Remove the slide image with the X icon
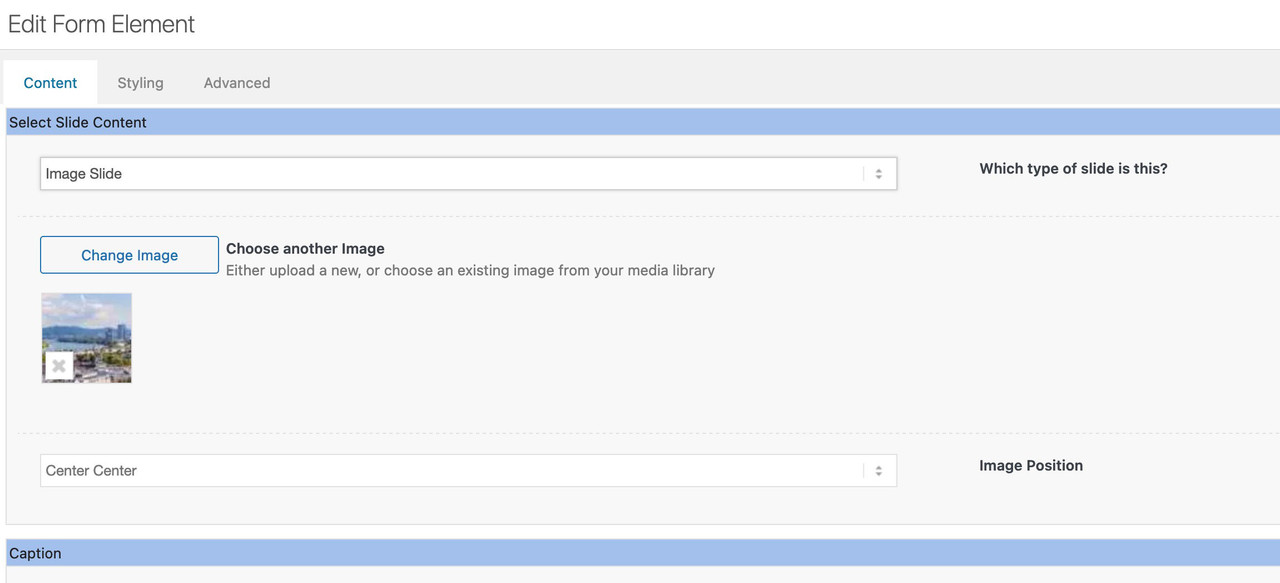The width and height of the screenshot is (1280, 583). 59,366
